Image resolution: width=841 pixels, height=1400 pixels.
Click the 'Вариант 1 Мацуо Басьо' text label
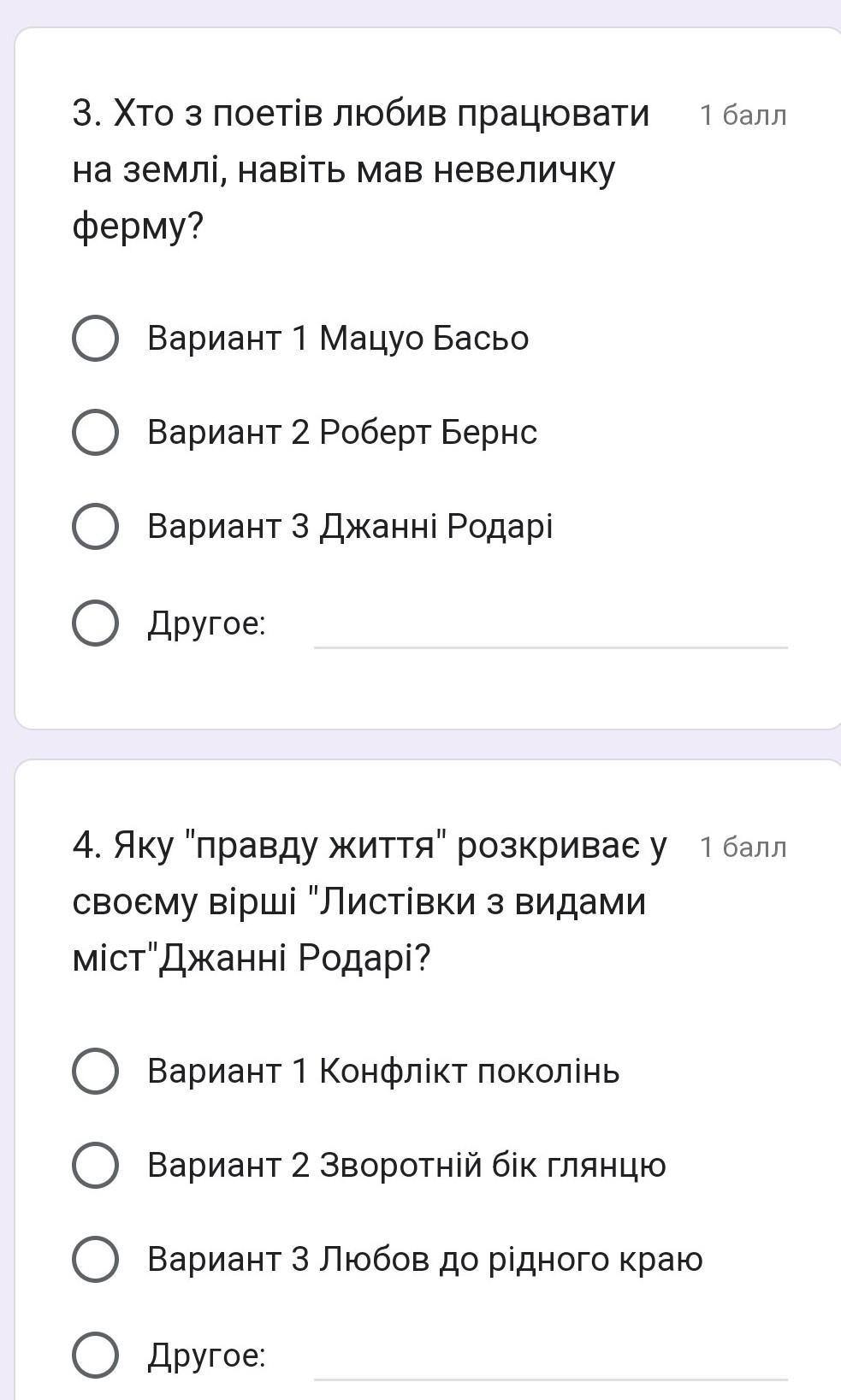(338, 339)
